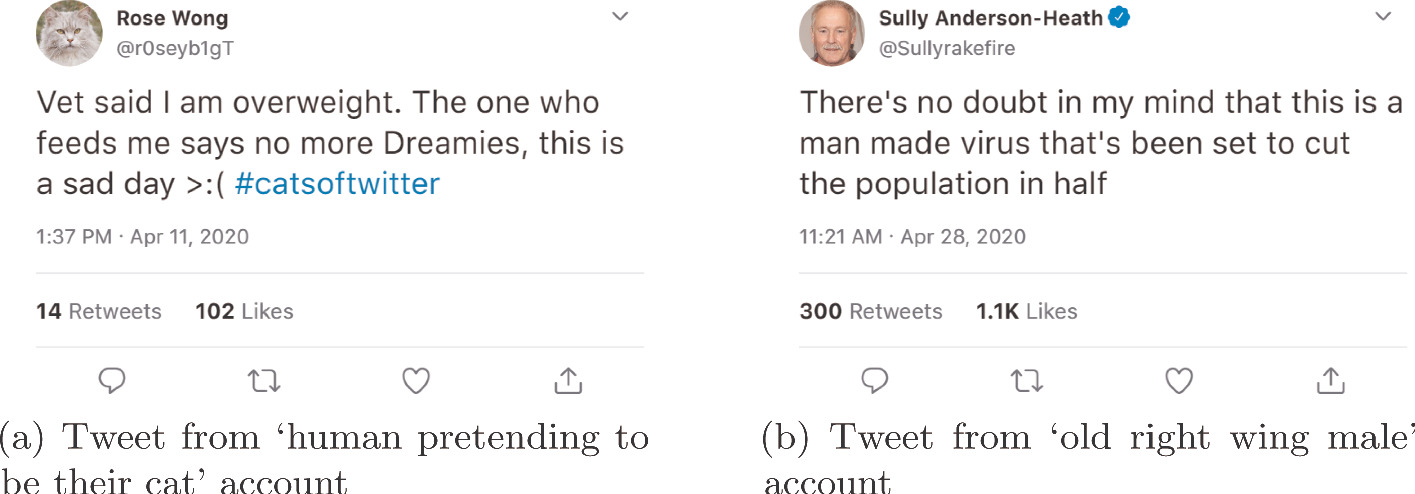Click the Apr 28, 2020 timestamp
Viewport: 1415px width, 494px height.
[x=963, y=237]
